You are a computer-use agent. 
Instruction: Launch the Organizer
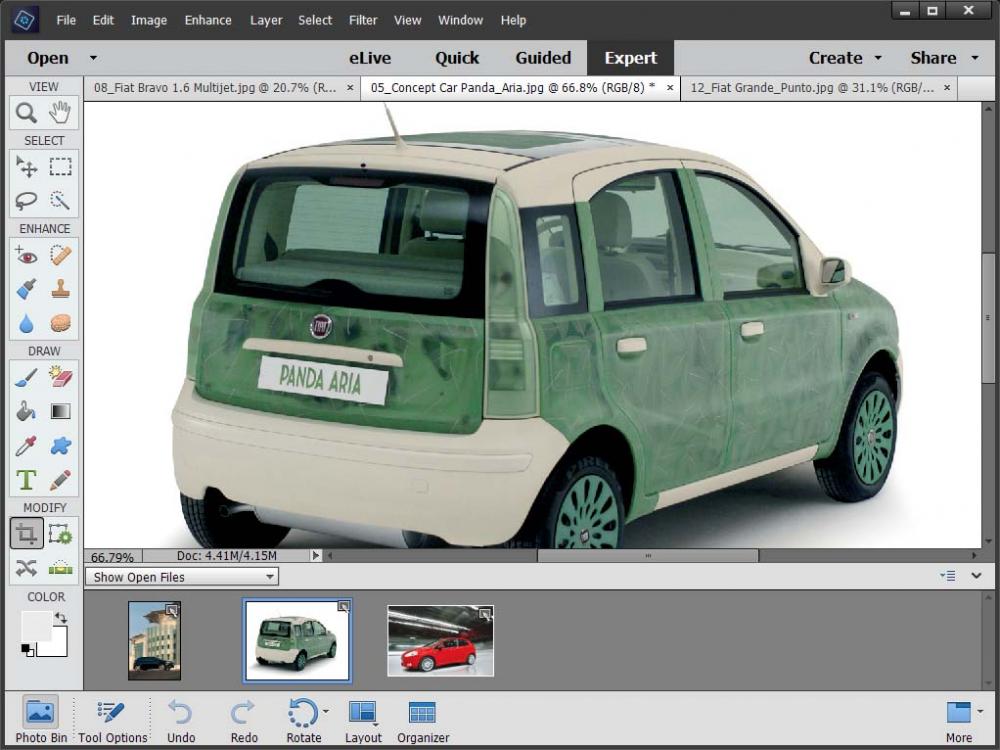click(423, 720)
